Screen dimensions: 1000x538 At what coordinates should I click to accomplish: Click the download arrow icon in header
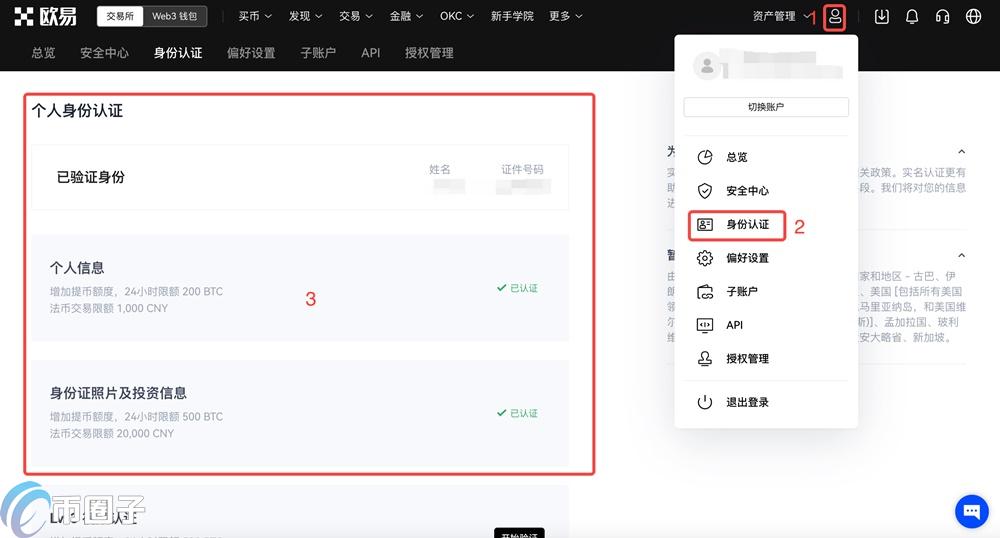881,16
